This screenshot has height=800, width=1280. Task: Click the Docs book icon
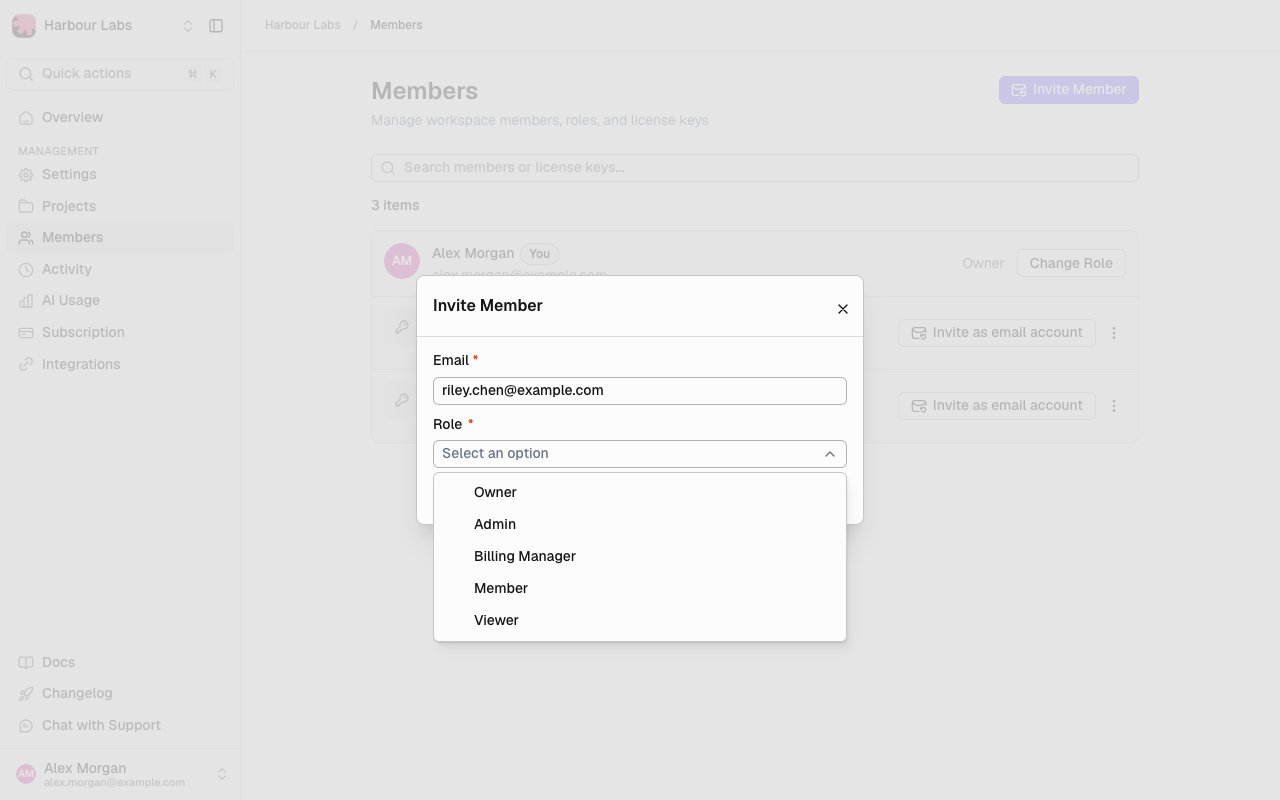26,662
